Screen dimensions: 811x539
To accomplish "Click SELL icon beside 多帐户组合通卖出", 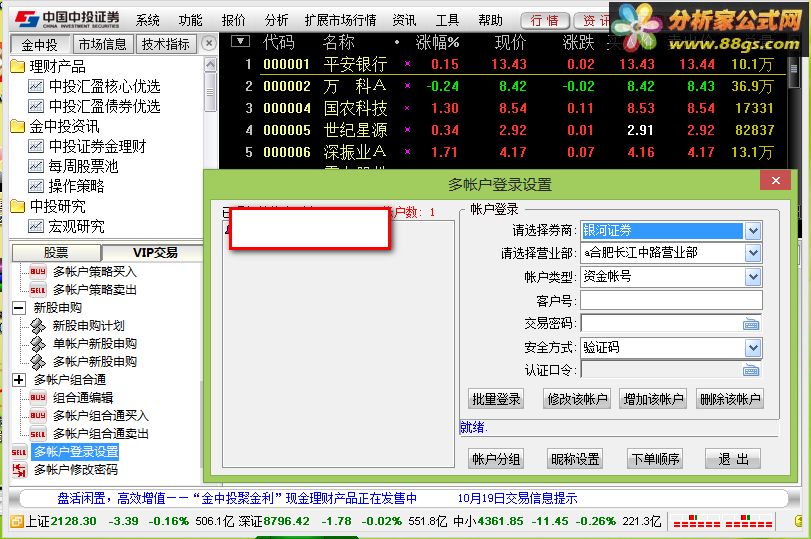I will 38,433.
